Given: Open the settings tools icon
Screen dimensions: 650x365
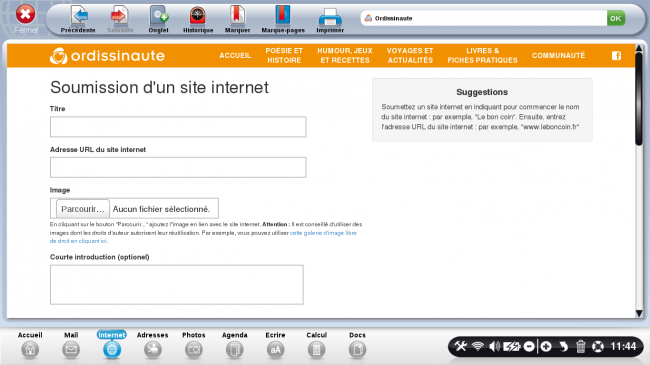Looking at the screenshot, I should coord(460,346).
